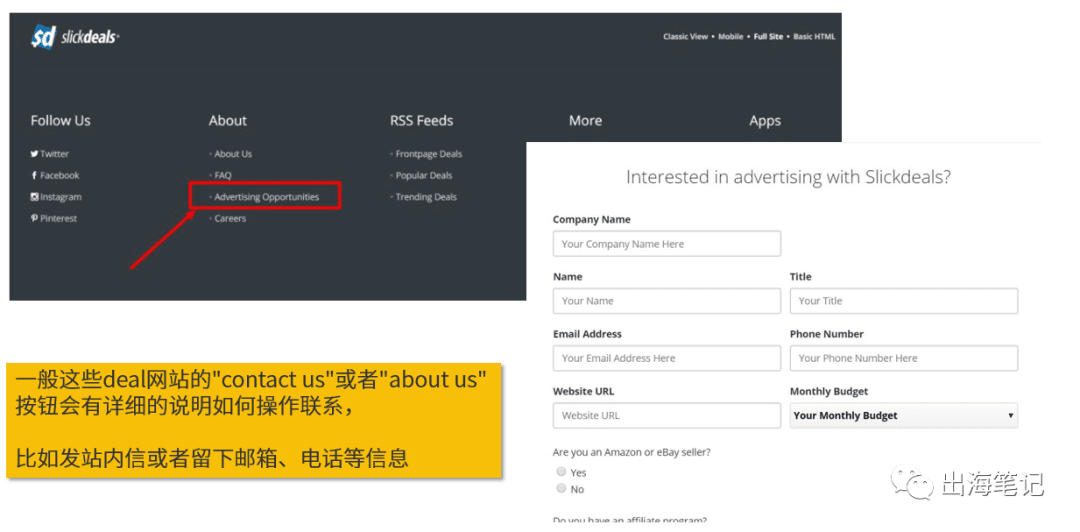1080x532 pixels.
Task: Switch to Classic View
Action: click(x=685, y=37)
